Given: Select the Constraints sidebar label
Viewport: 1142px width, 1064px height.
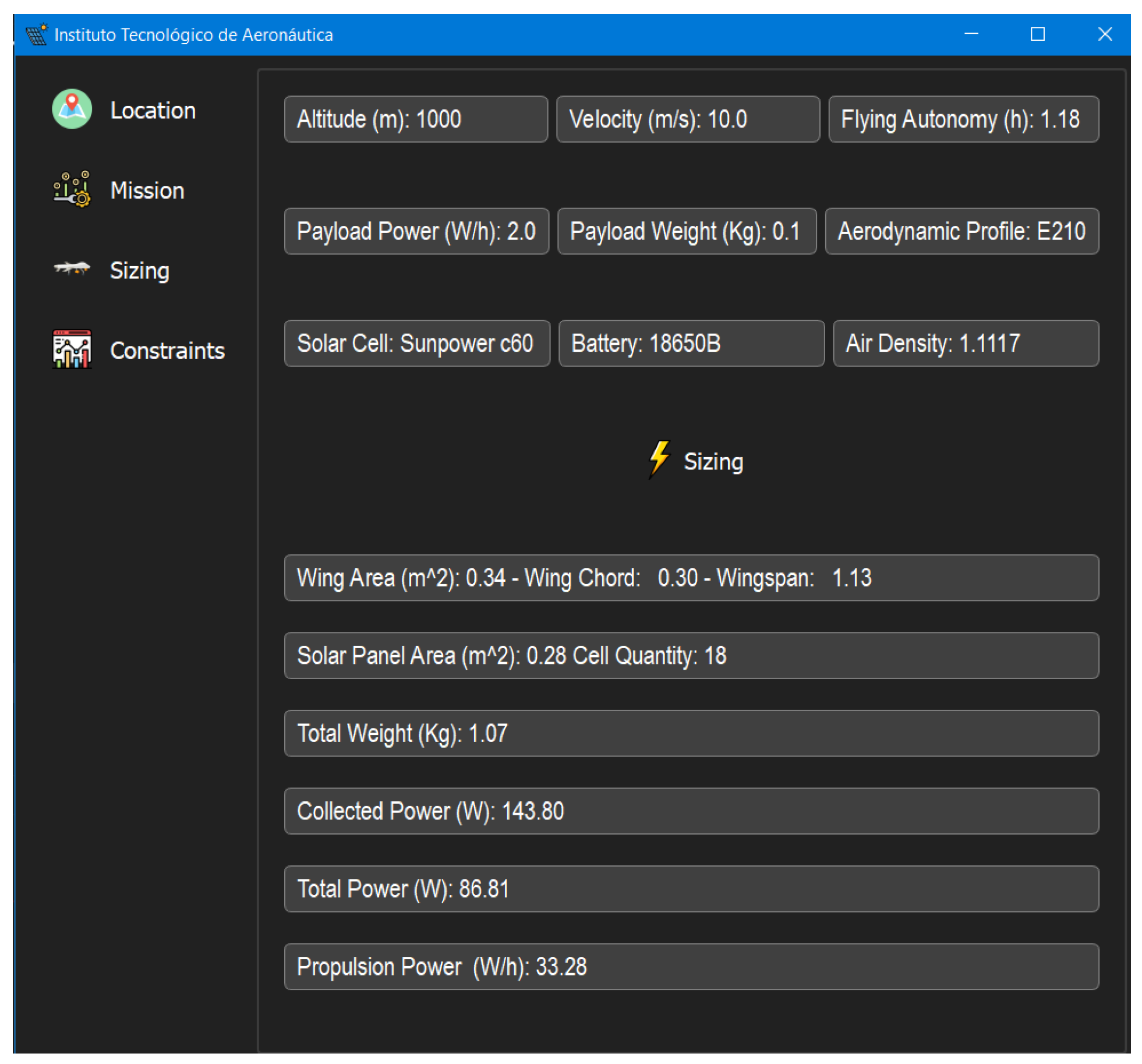Looking at the screenshot, I should click(167, 350).
